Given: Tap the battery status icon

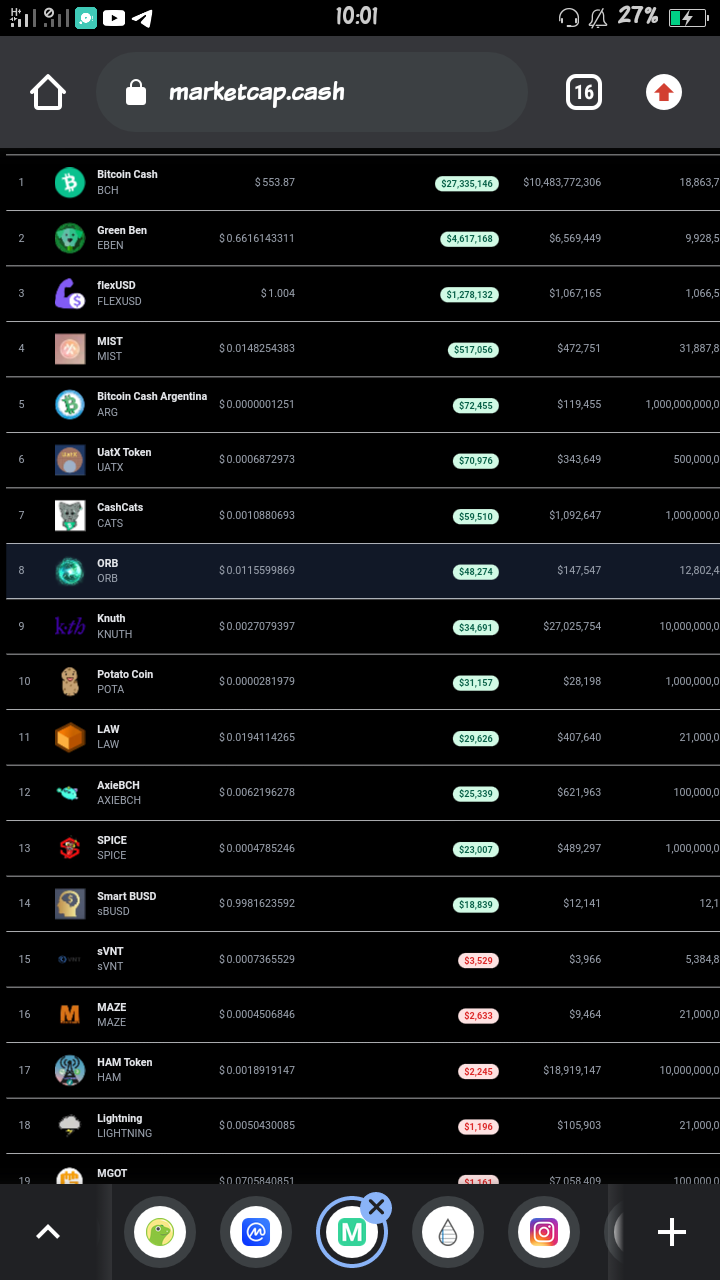Looking at the screenshot, I should click(687, 17).
